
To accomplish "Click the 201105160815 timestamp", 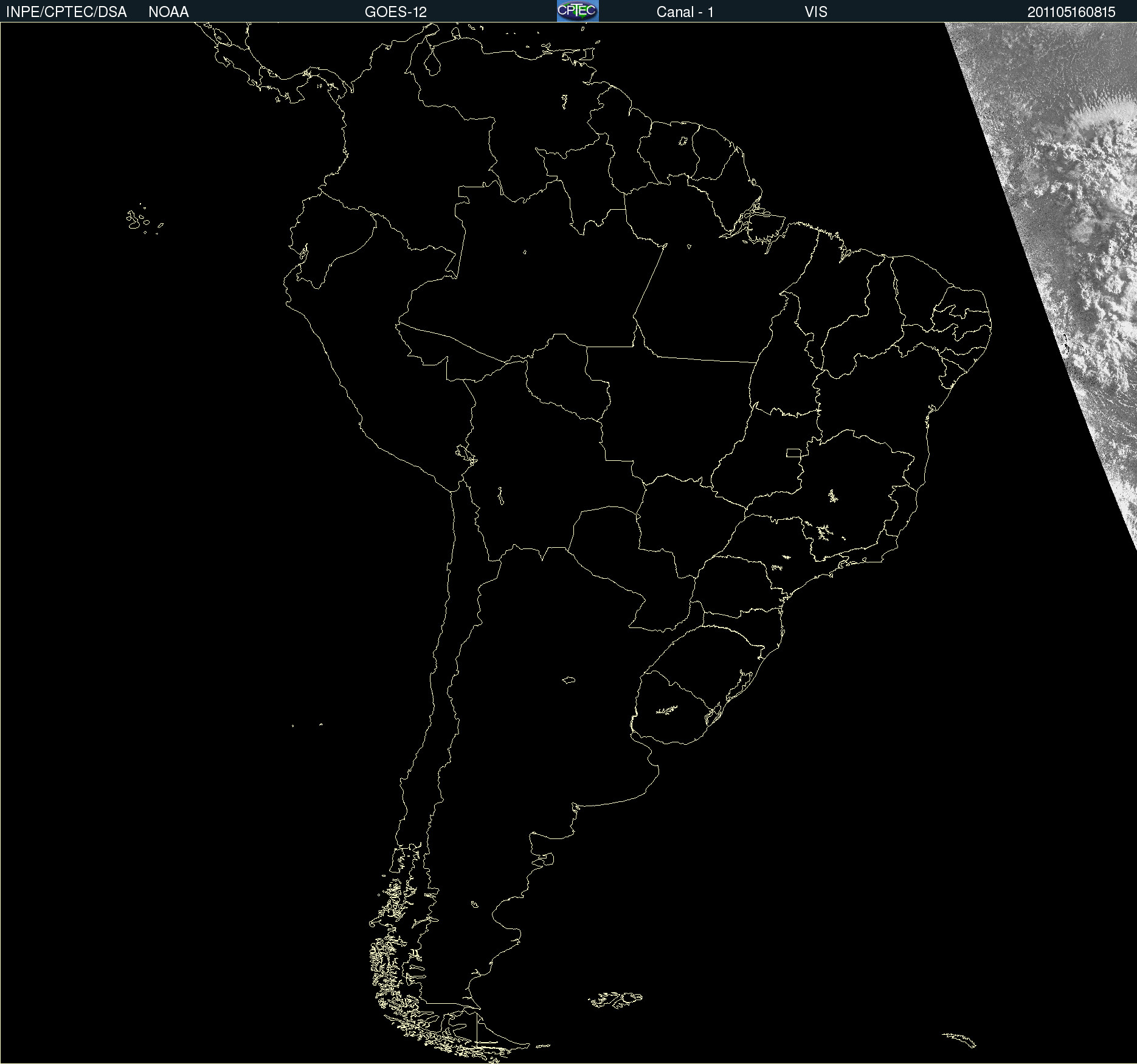I will (x=1071, y=12).
